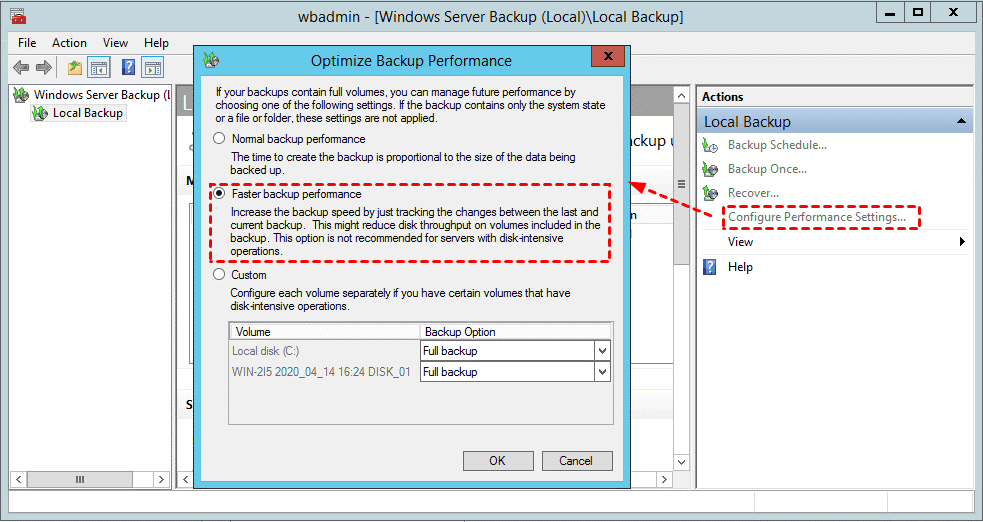This screenshot has width=983, height=522.
Task: Click the Recover icon in Actions pane
Action: point(710,193)
